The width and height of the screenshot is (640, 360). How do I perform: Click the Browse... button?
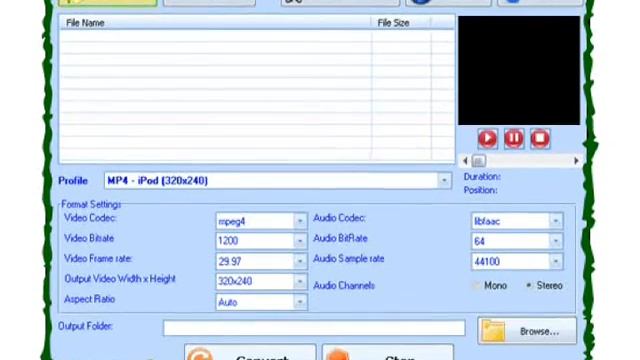(x=527, y=331)
